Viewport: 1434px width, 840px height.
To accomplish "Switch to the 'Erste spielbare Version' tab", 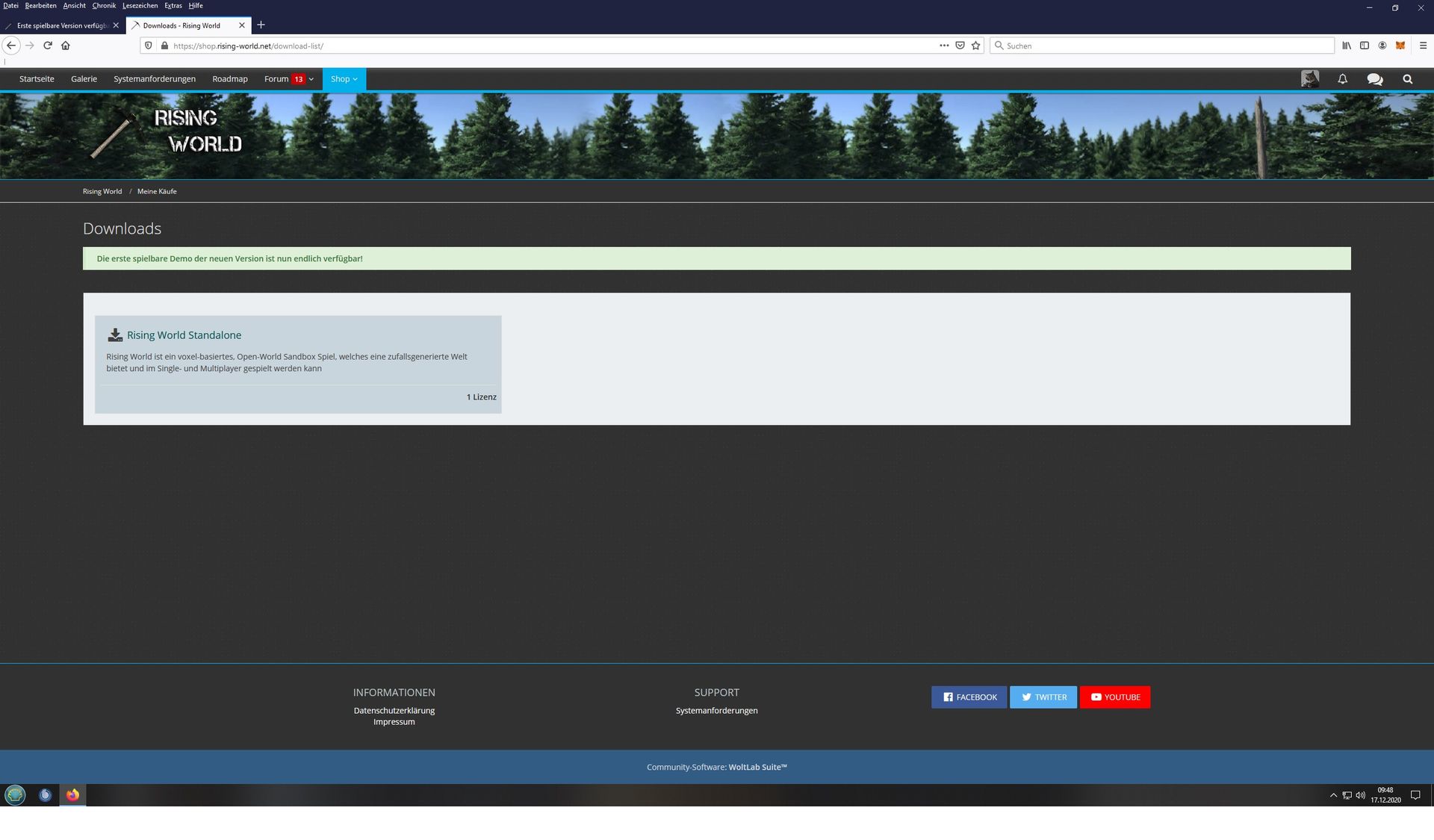I will coord(61,25).
